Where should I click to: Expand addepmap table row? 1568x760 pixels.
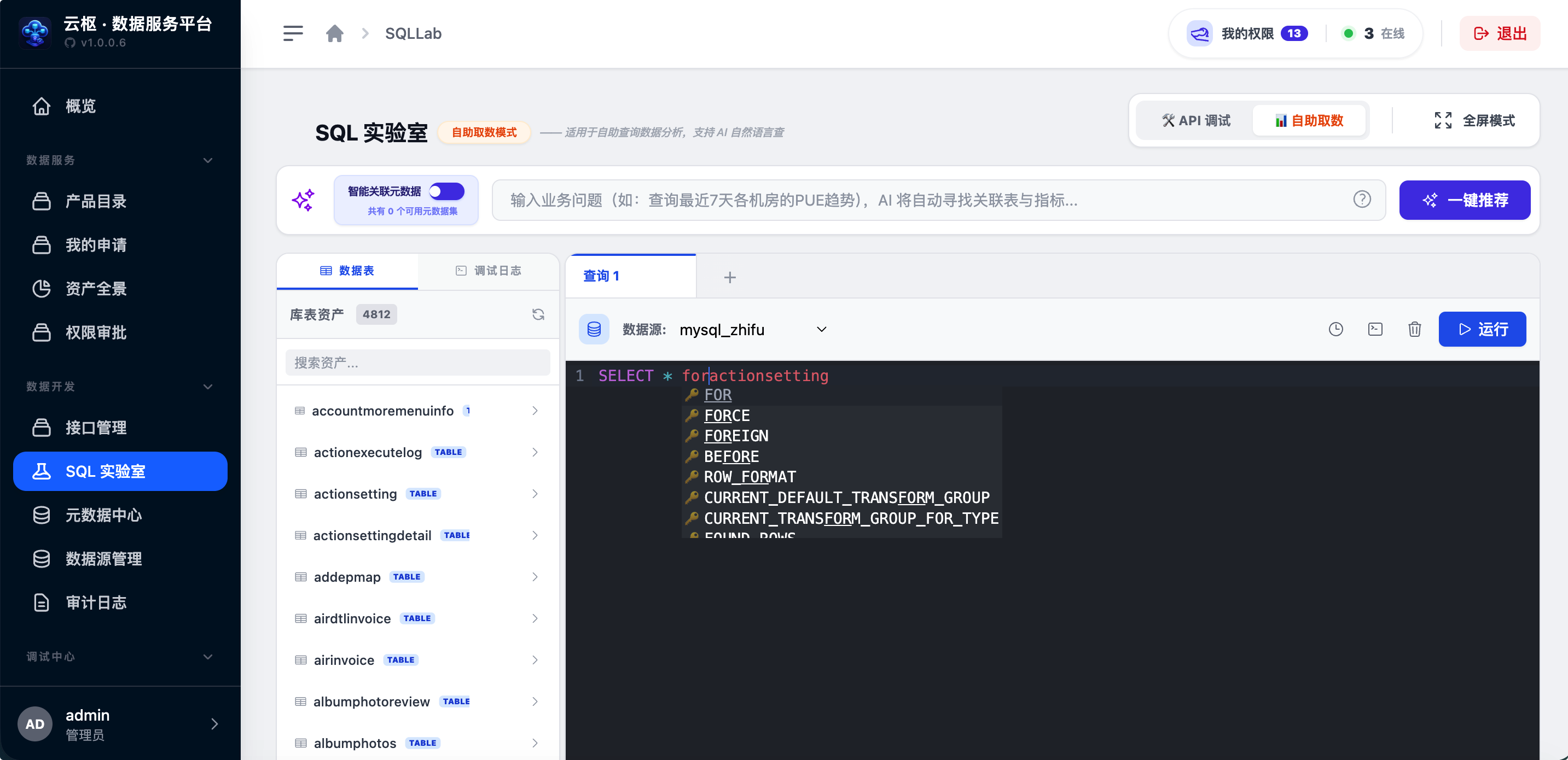coord(535,577)
